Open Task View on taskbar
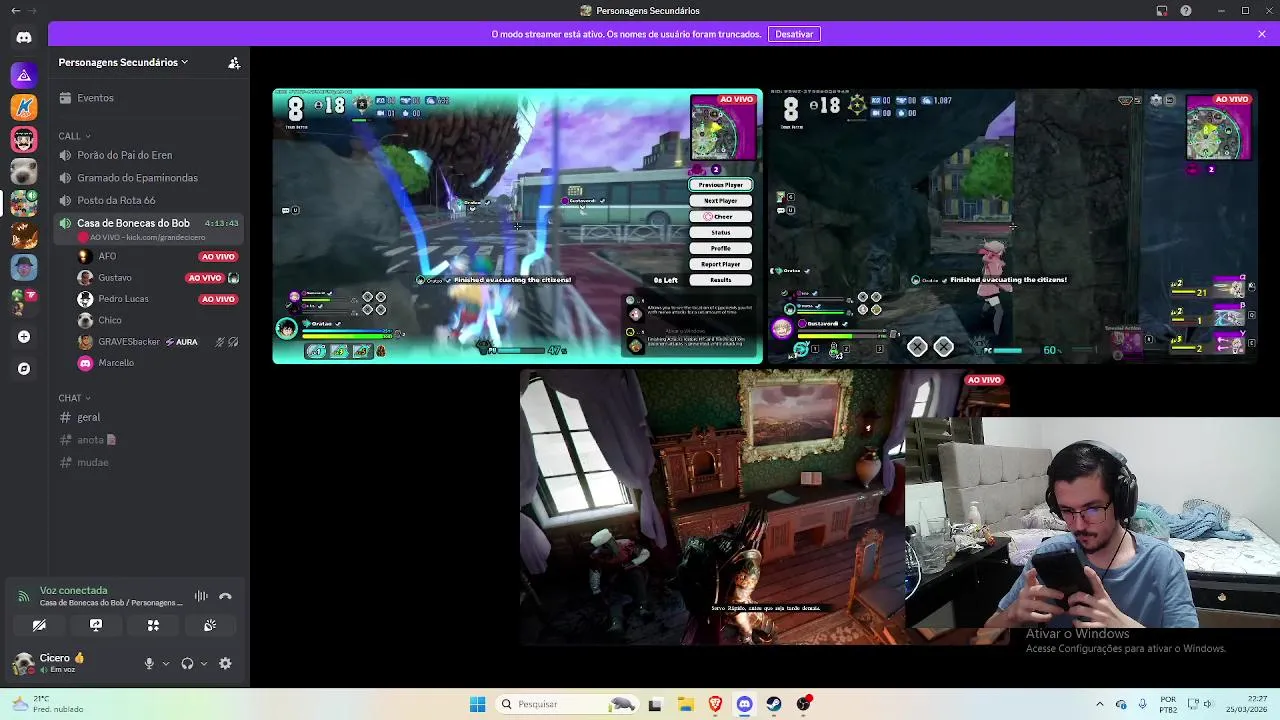Viewport: 1280px width, 720px height. pyautogui.click(x=655, y=704)
